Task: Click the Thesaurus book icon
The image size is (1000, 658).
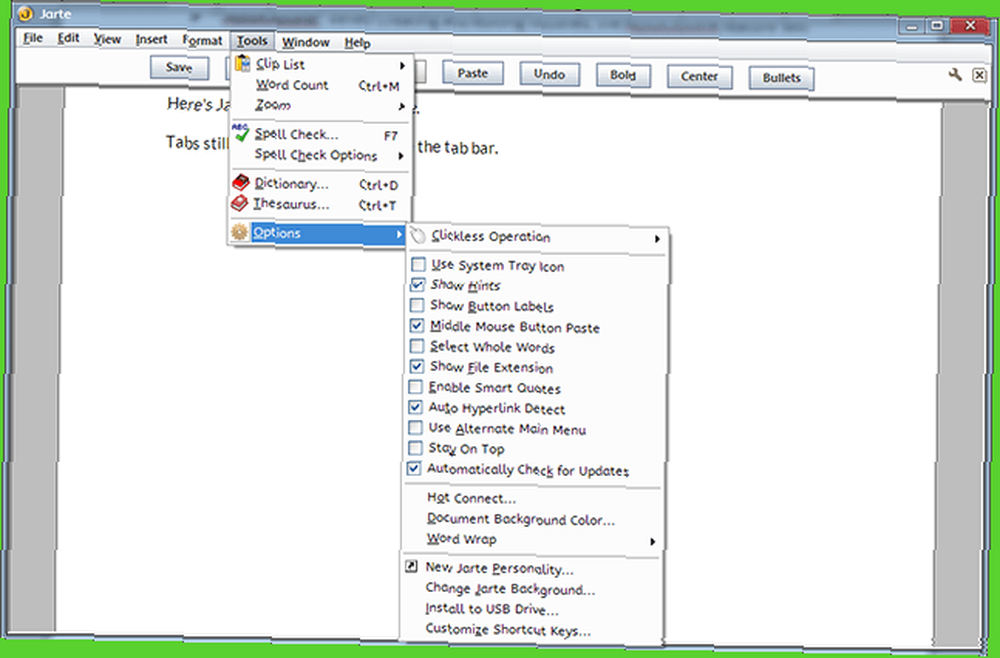Action: tap(240, 203)
